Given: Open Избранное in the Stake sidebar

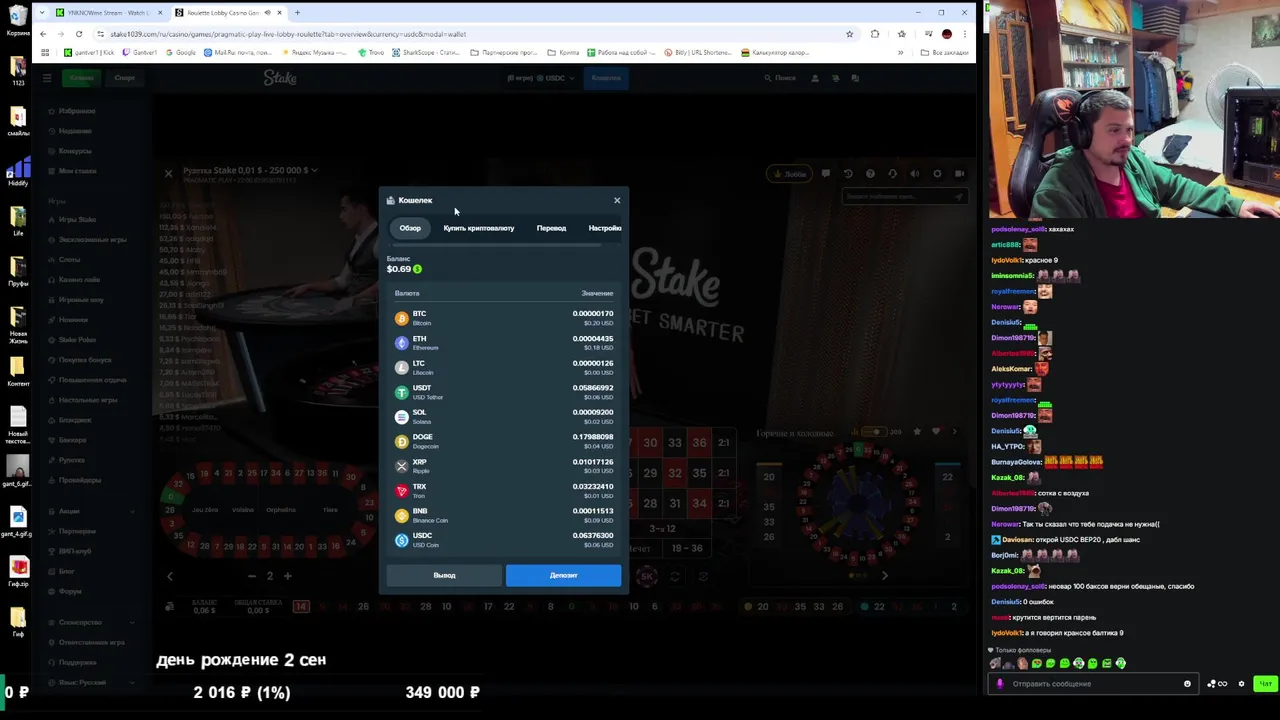Looking at the screenshot, I should tap(76, 111).
